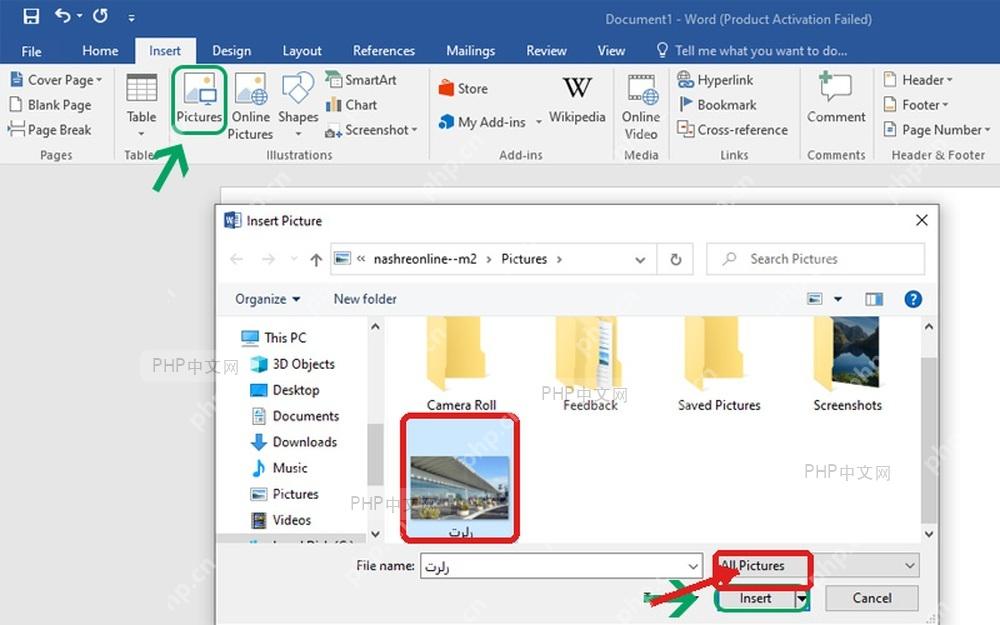This screenshot has width=1000, height=625.
Task: Click the Cancel button
Action: pos(872,598)
